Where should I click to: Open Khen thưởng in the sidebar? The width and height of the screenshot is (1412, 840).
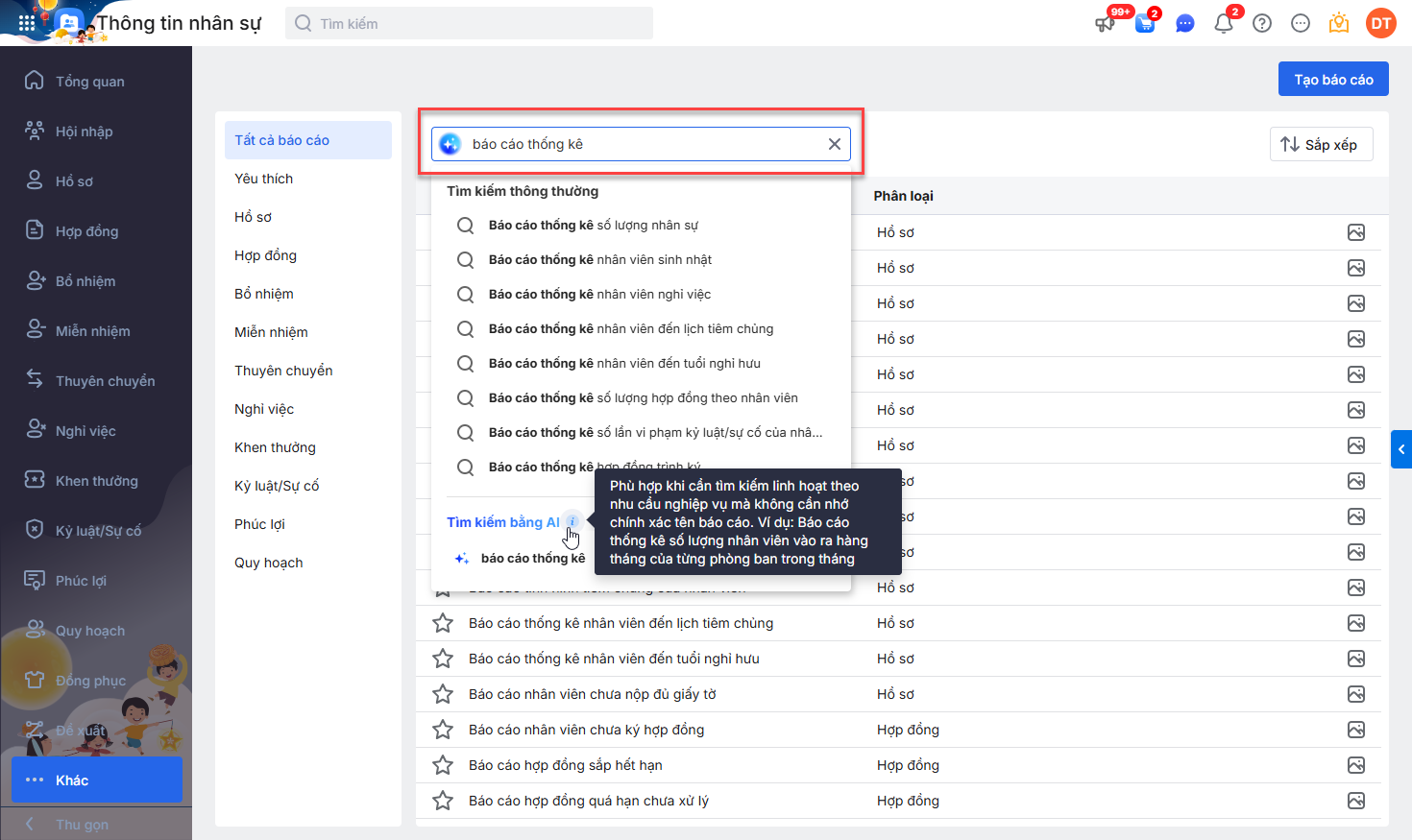click(x=96, y=481)
